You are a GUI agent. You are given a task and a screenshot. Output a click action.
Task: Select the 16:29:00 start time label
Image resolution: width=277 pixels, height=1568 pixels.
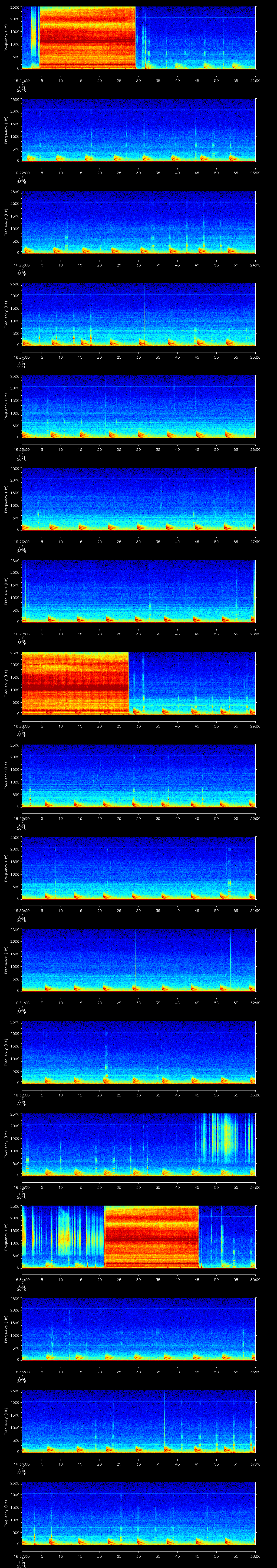coord(21,818)
